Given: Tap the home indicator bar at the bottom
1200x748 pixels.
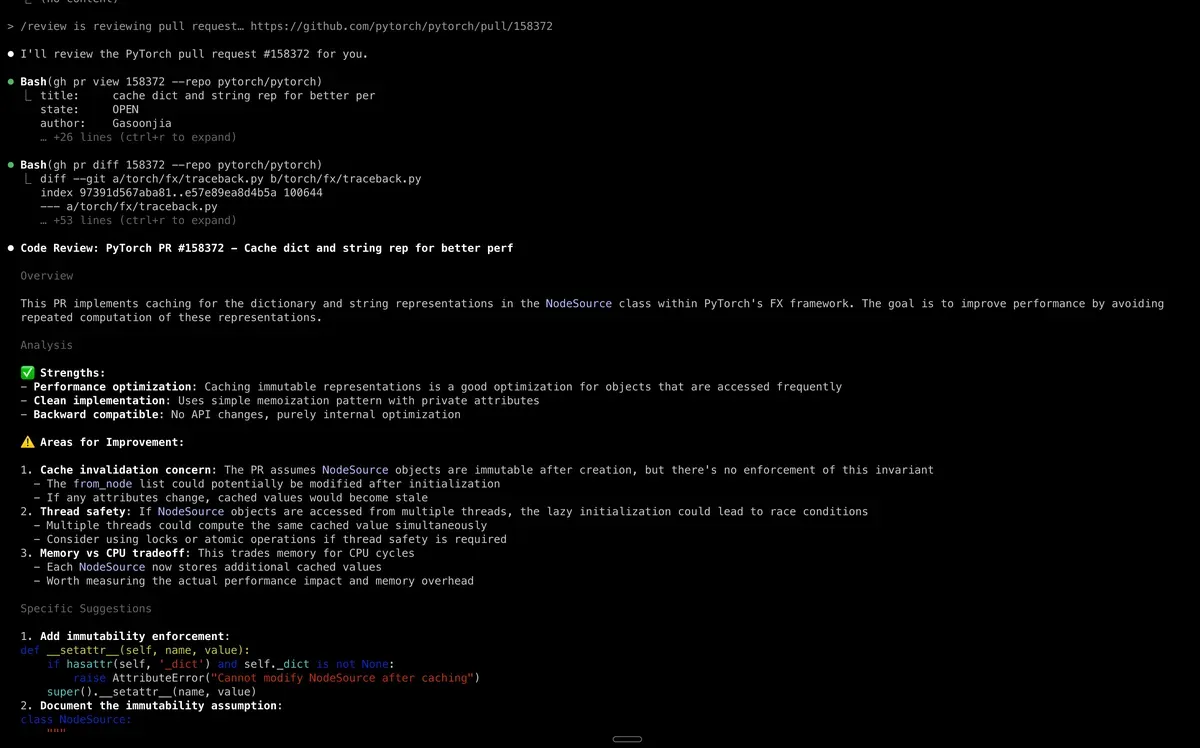Looking at the screenshot, I should pos(626,739).
